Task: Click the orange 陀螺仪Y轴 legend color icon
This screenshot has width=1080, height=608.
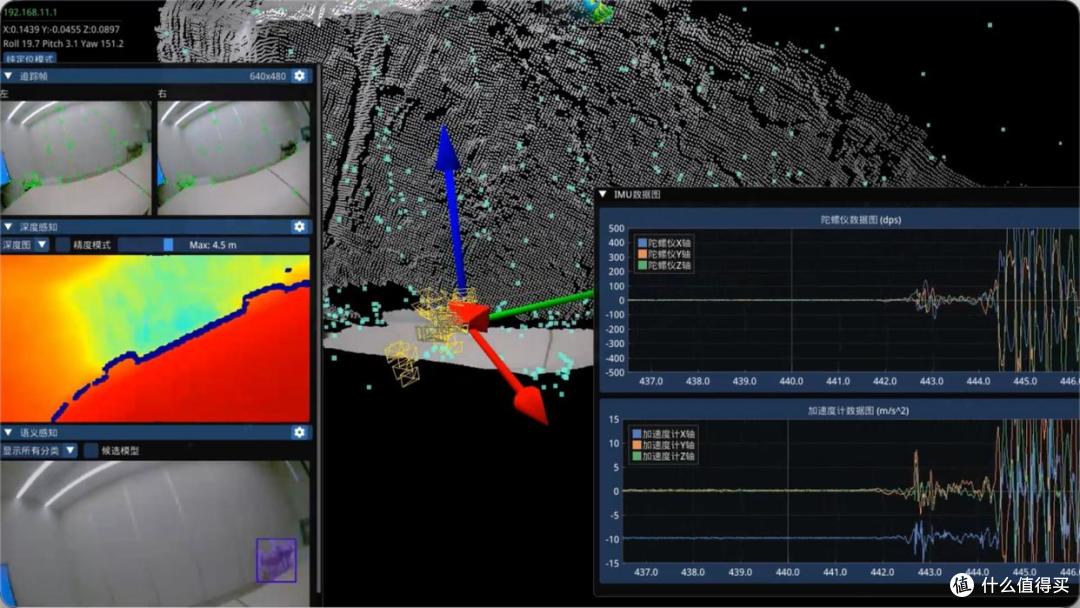Action: point(642,254)
